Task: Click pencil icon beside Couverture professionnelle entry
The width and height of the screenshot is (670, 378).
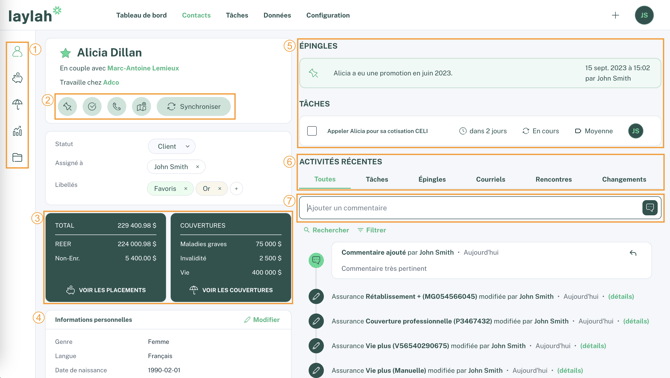Action: pos(316,321)
